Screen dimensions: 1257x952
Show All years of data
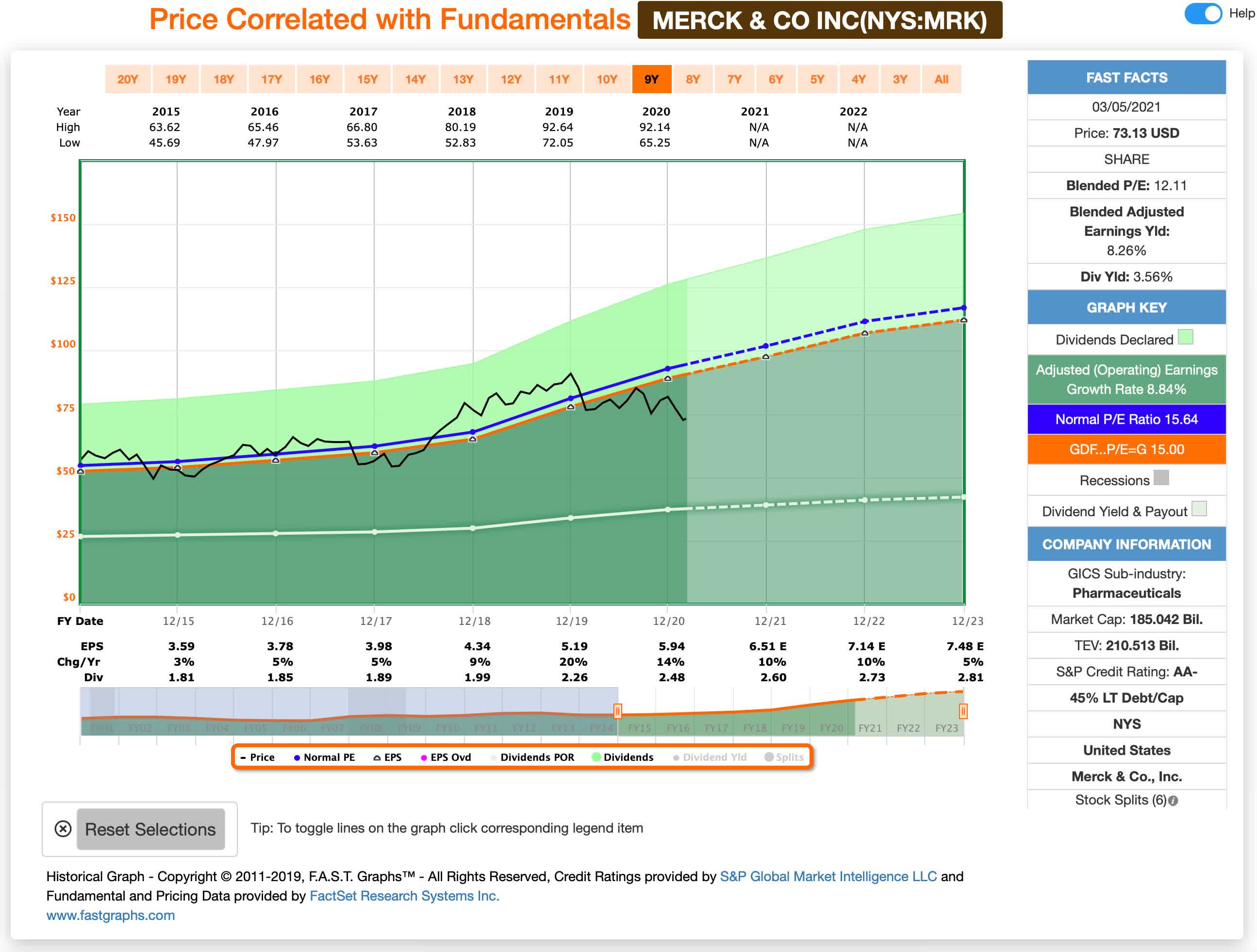pos(942,79)
